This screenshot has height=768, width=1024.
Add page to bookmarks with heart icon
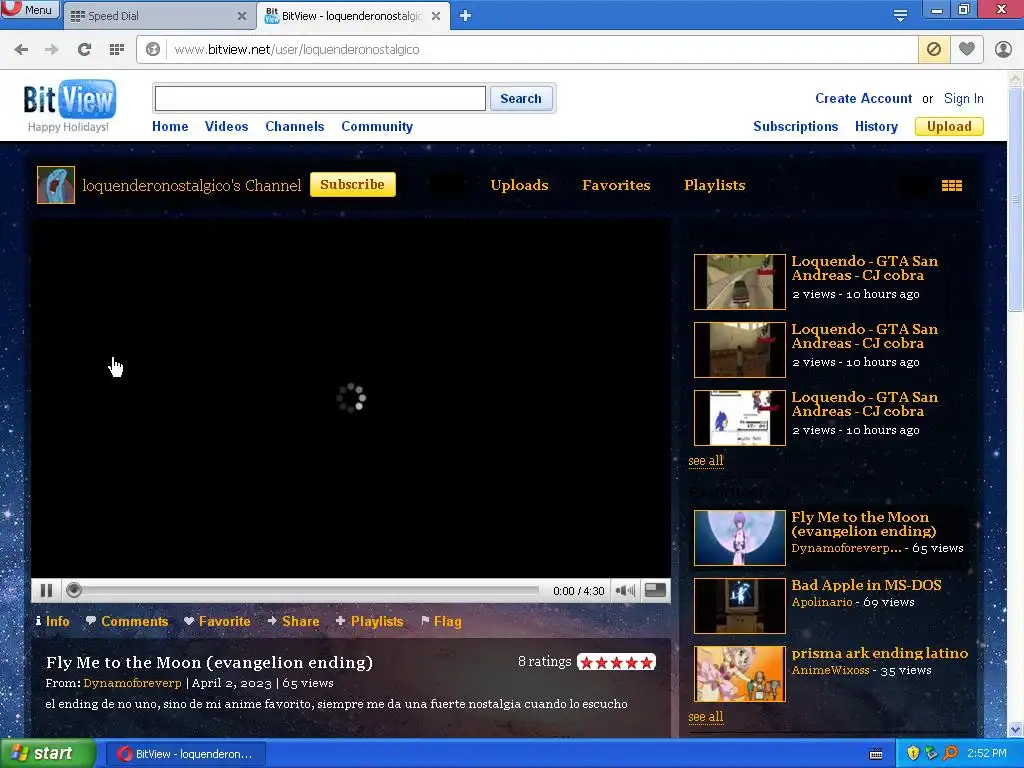coord(967,50)
